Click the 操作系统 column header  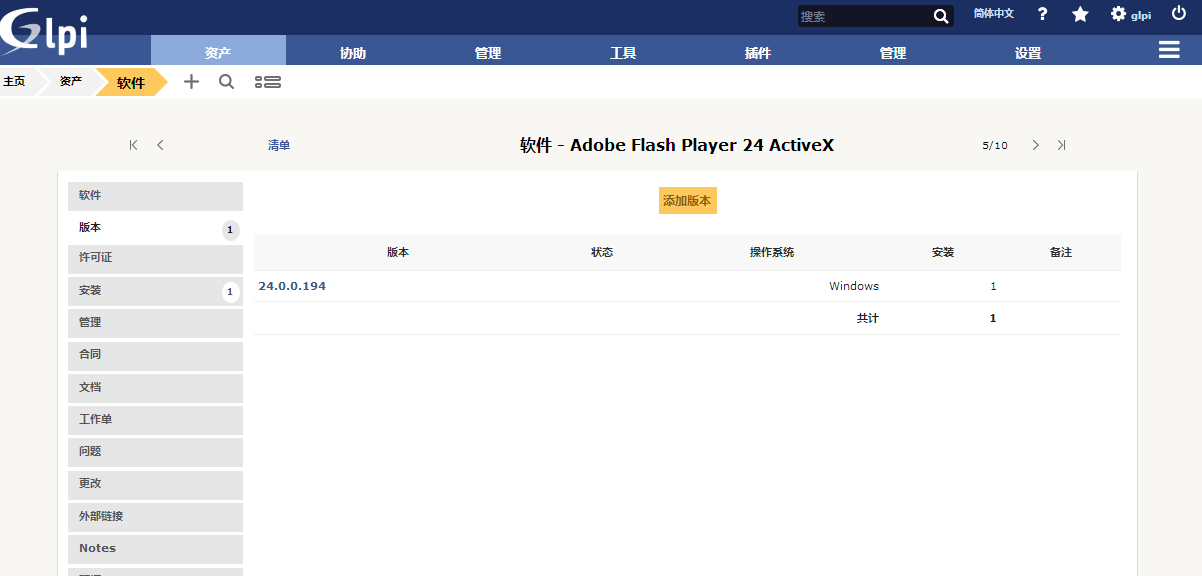[772, 252]
